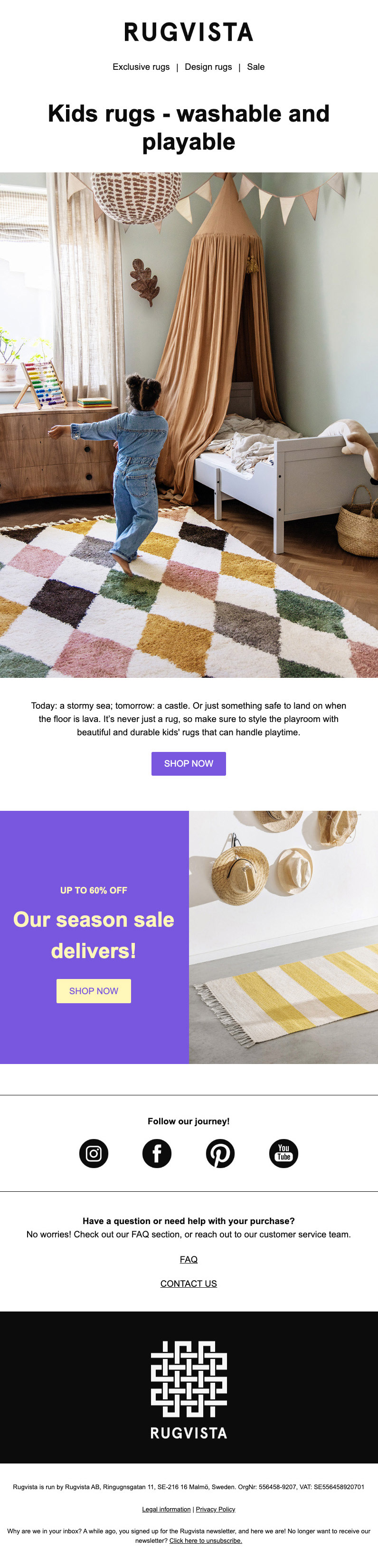Viewport: 378px width, 1568px height.
Task: Open the Exclusive rugs menu link
Action: point(141,67)
